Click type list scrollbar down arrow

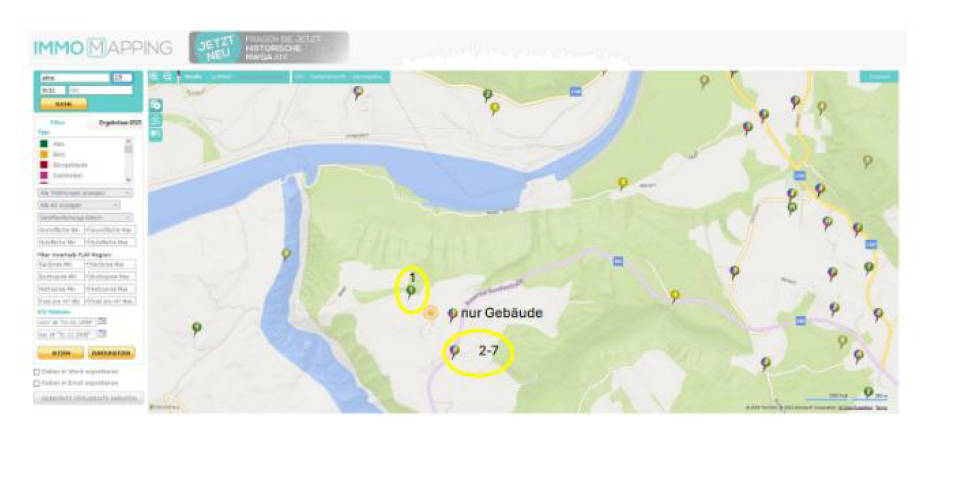(x=128, y=180)
